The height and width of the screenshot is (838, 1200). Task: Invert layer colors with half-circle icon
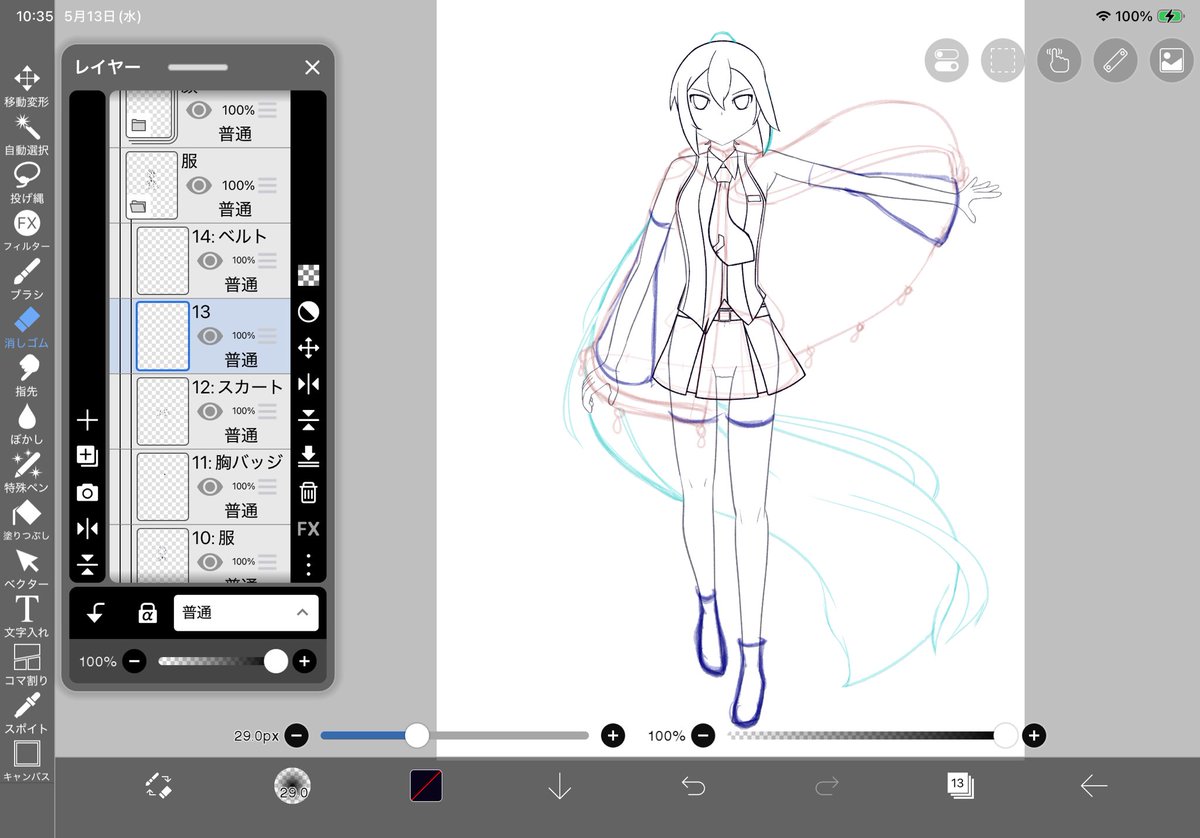309,312
